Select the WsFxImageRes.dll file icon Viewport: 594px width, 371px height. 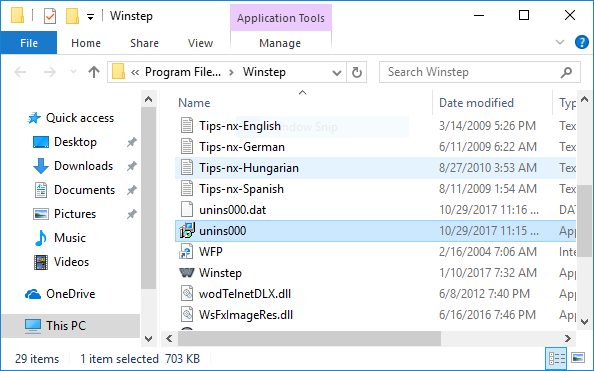(187, 315)
